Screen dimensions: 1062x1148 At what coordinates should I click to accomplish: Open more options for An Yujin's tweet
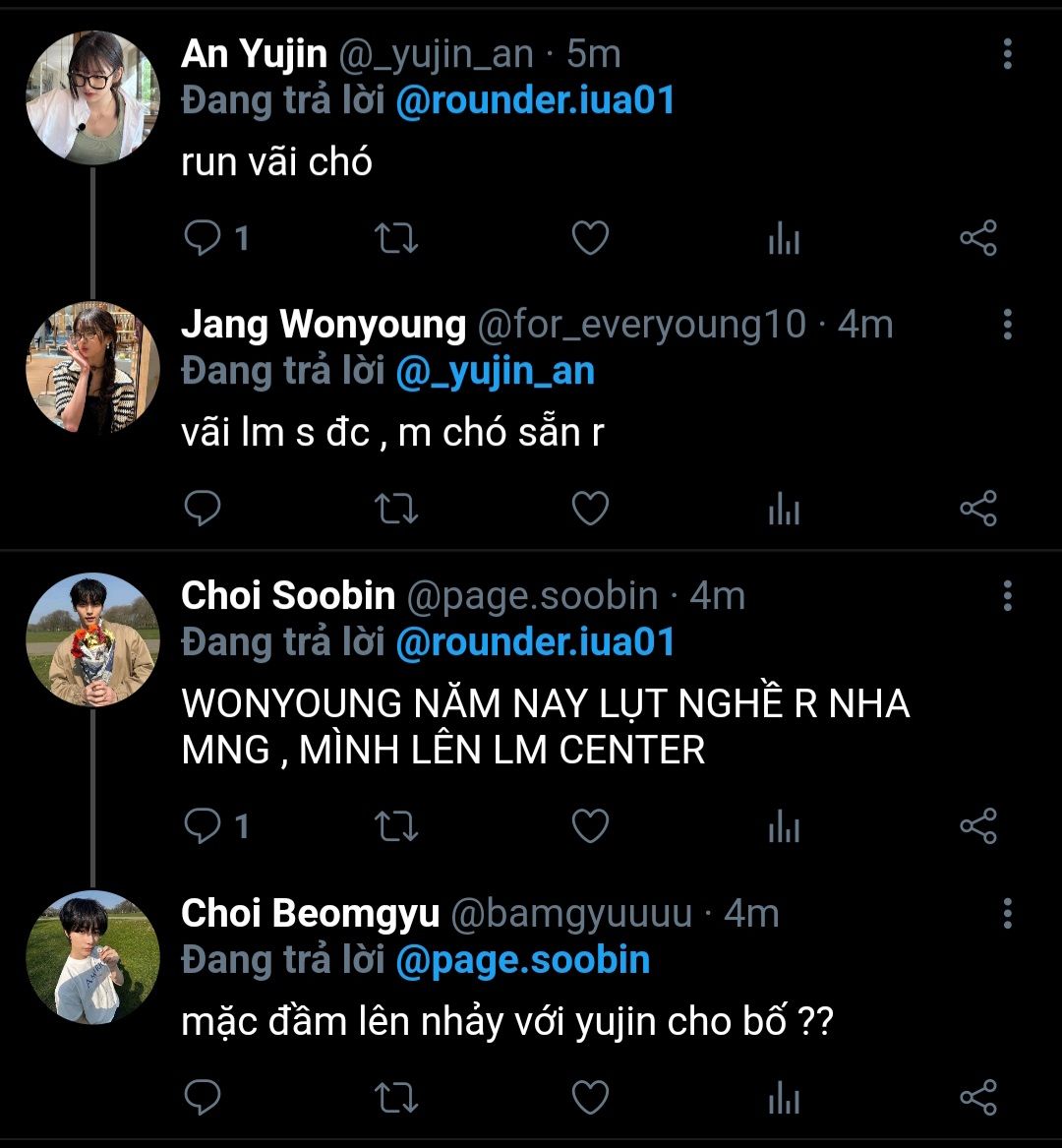[1007, 55]
